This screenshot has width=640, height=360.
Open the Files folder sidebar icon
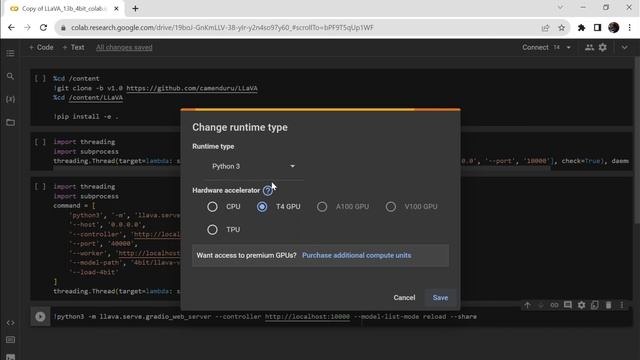tap(11, 122)
